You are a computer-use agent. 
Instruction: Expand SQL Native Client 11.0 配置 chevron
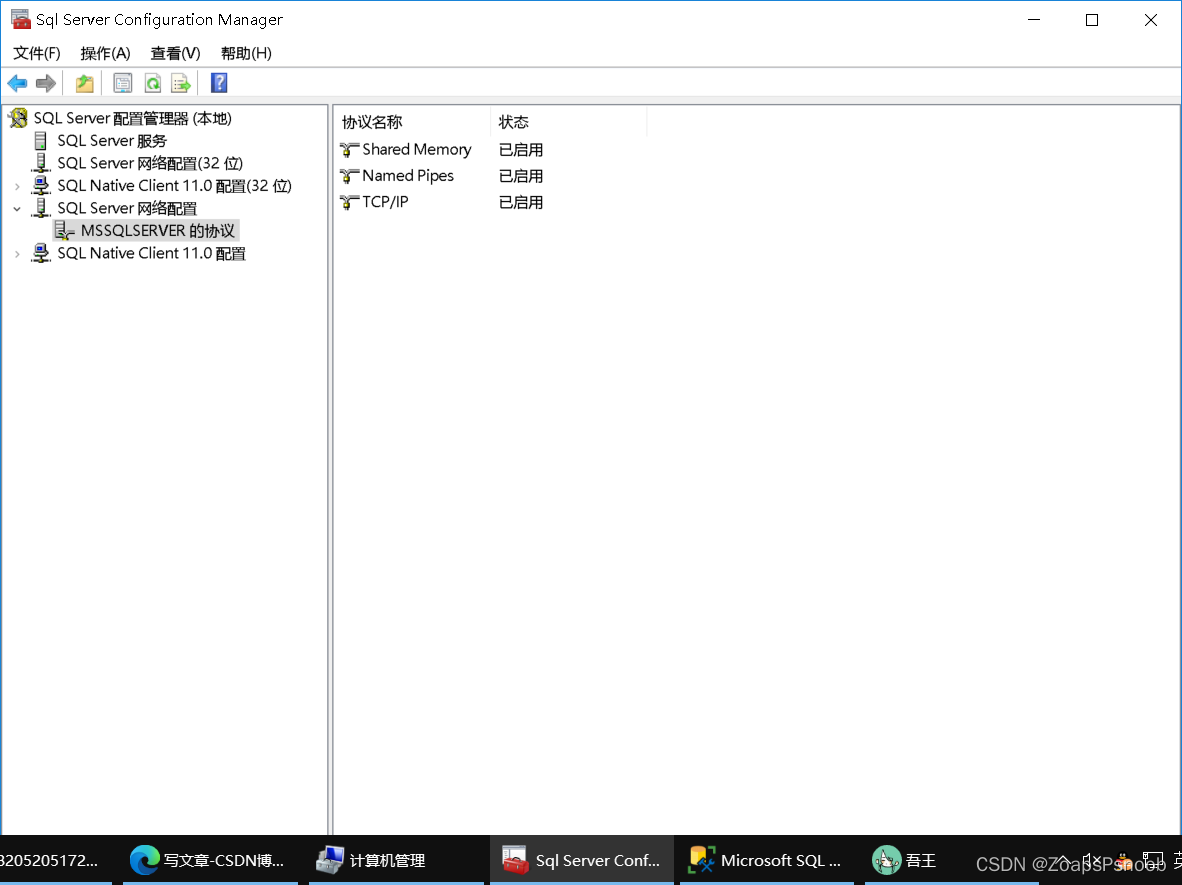pos(17,254)
